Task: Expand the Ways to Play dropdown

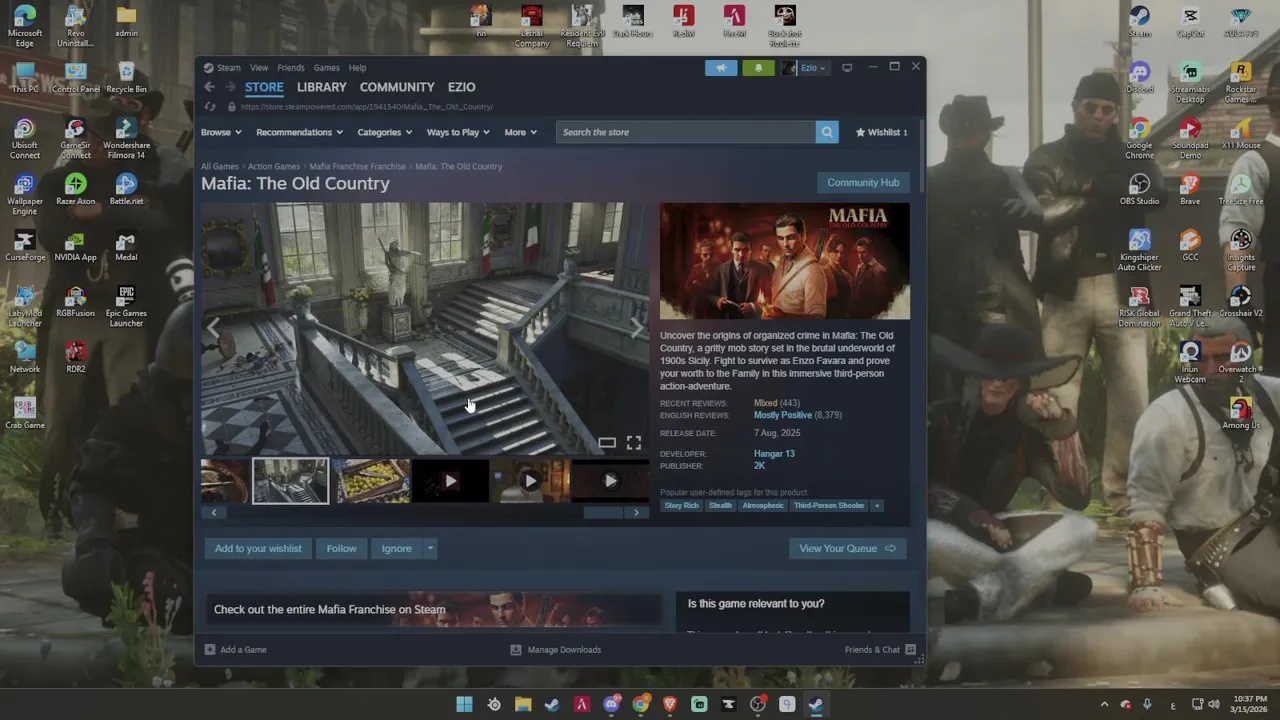Action: click(458, 132)
